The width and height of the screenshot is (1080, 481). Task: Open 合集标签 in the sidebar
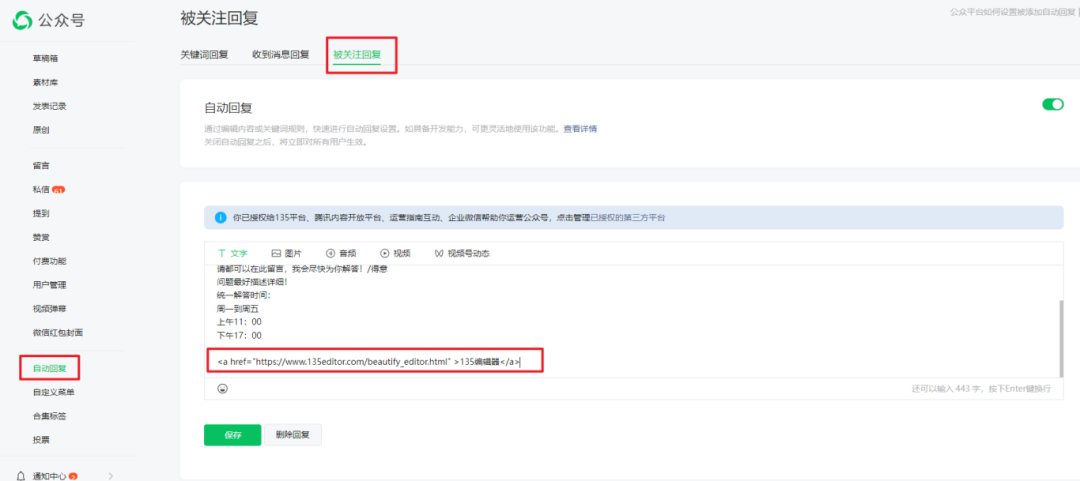point(50,416)
